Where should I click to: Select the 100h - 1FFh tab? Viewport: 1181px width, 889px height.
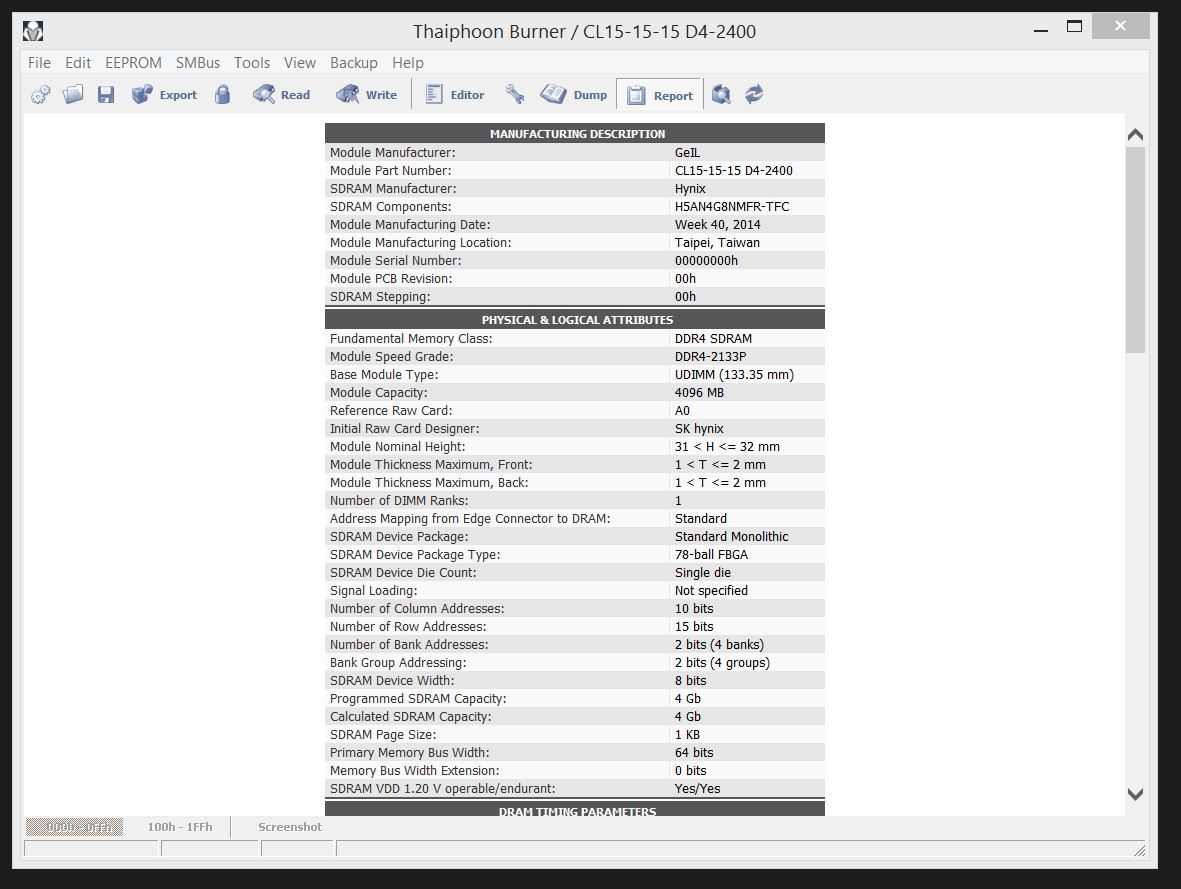[x=180, y=826]
